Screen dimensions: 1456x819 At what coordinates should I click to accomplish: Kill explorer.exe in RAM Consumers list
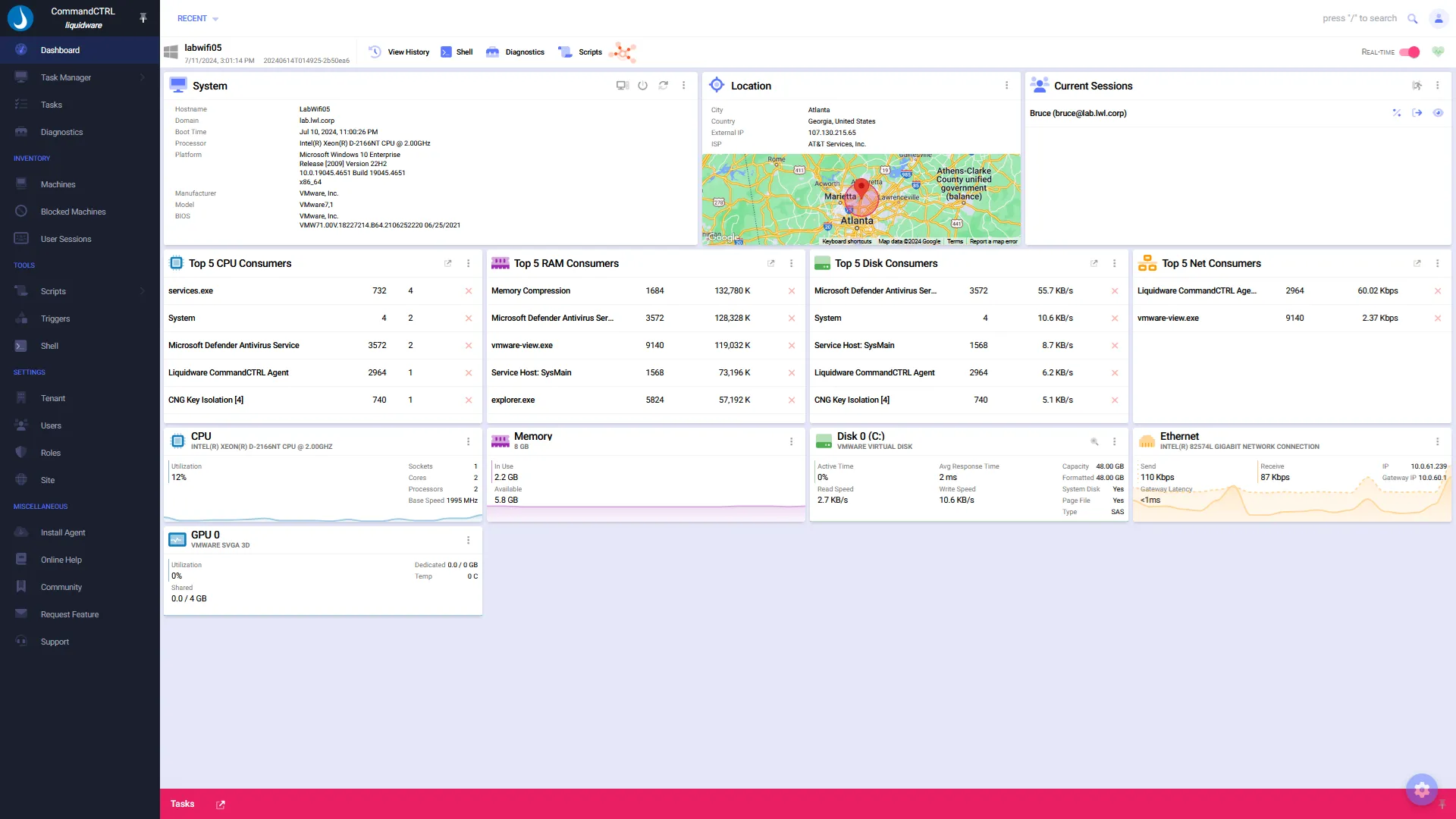(x=792, y=400)
